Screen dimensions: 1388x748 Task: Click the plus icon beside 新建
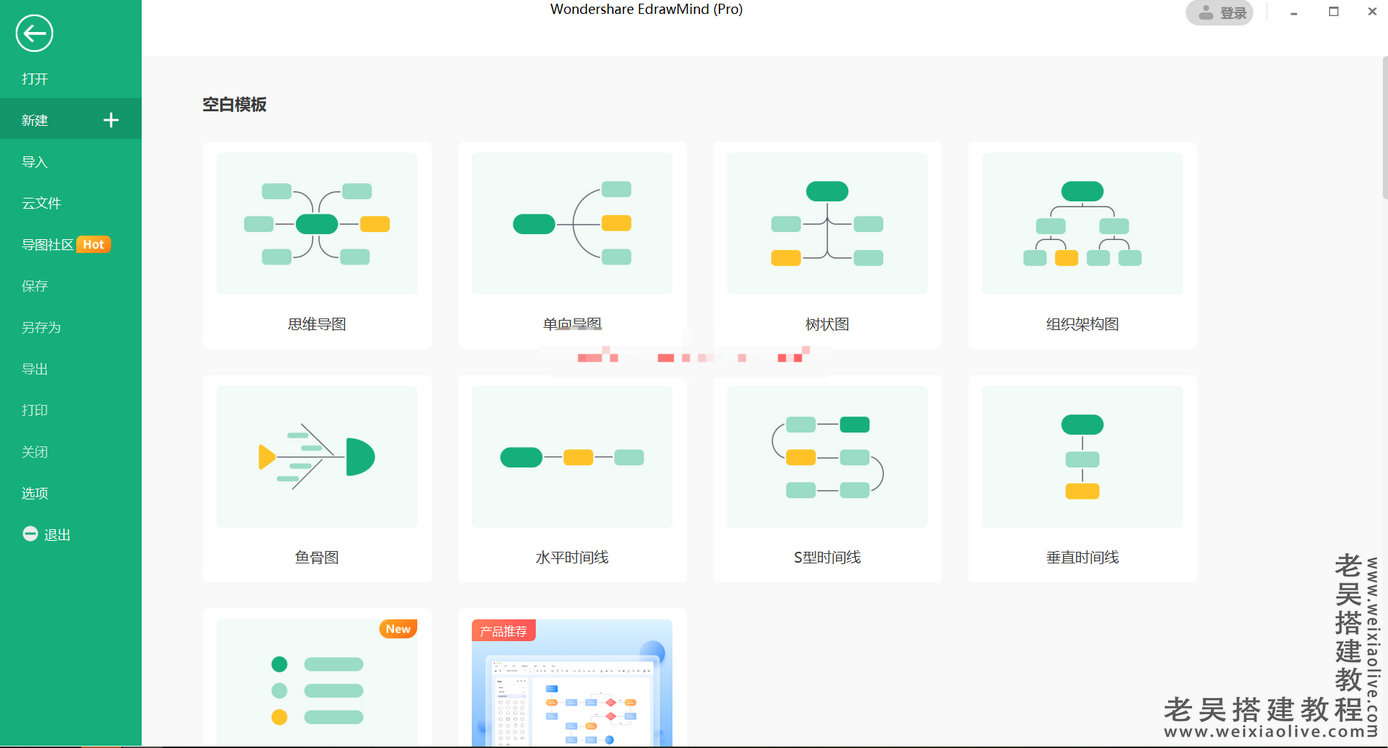tap(111, 120)
